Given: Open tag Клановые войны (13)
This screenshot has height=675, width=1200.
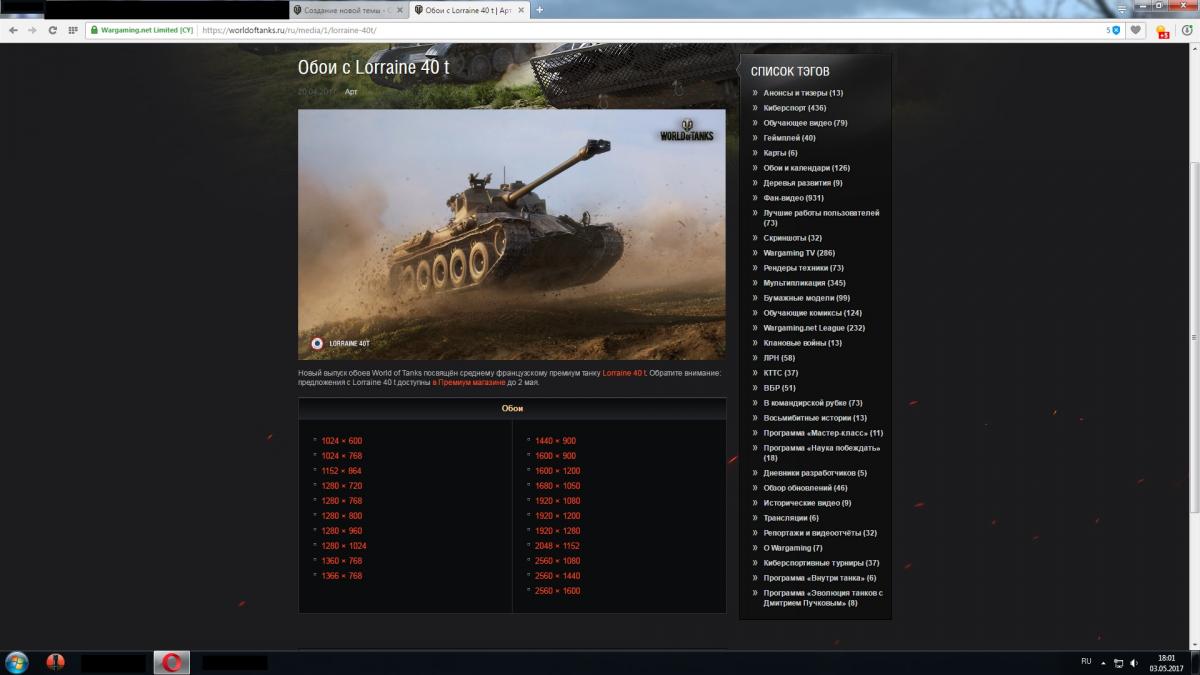Looking at the screenshot, I should pos(802,343).
